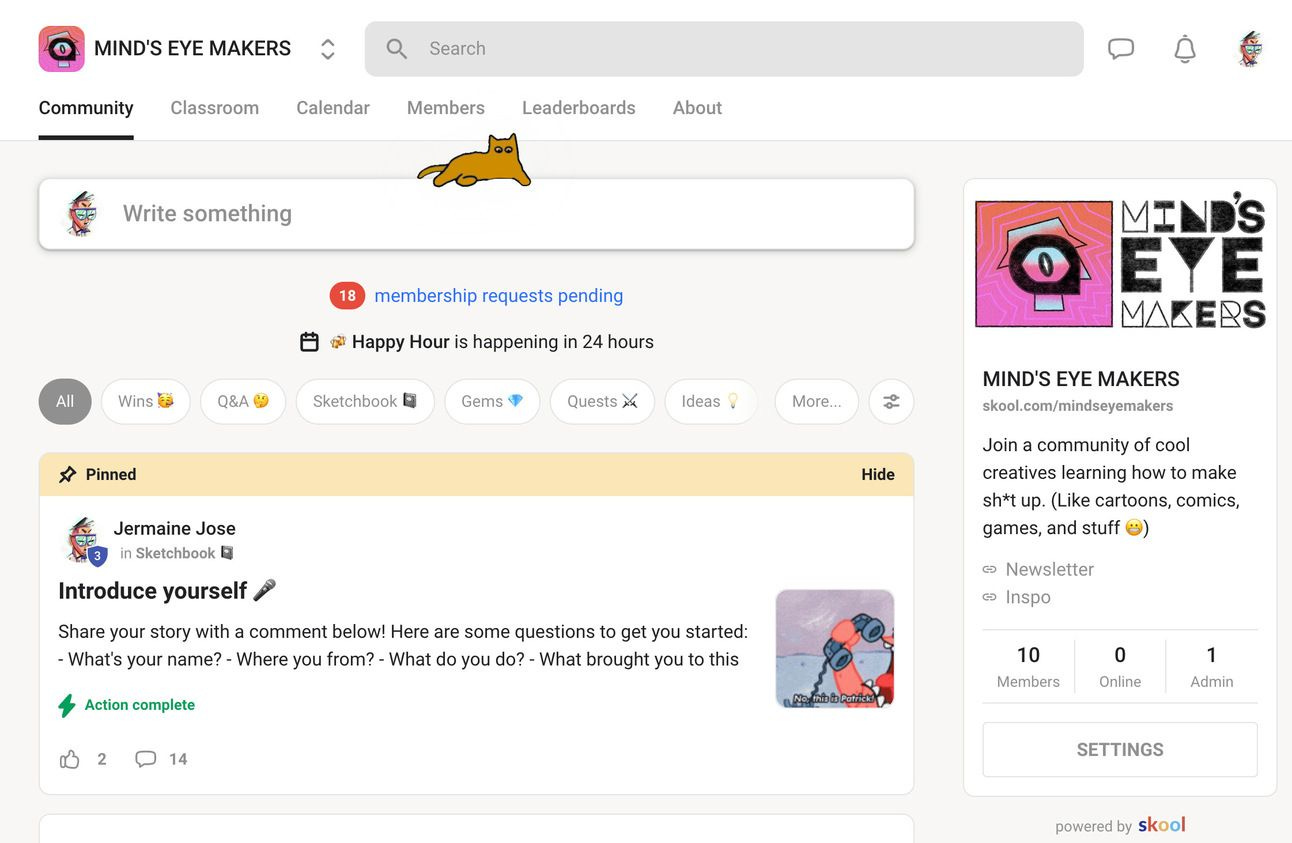Filter posts by Ideas category
The height and width of the screenshot is (843, 1292).
click(x=711, y=402)
